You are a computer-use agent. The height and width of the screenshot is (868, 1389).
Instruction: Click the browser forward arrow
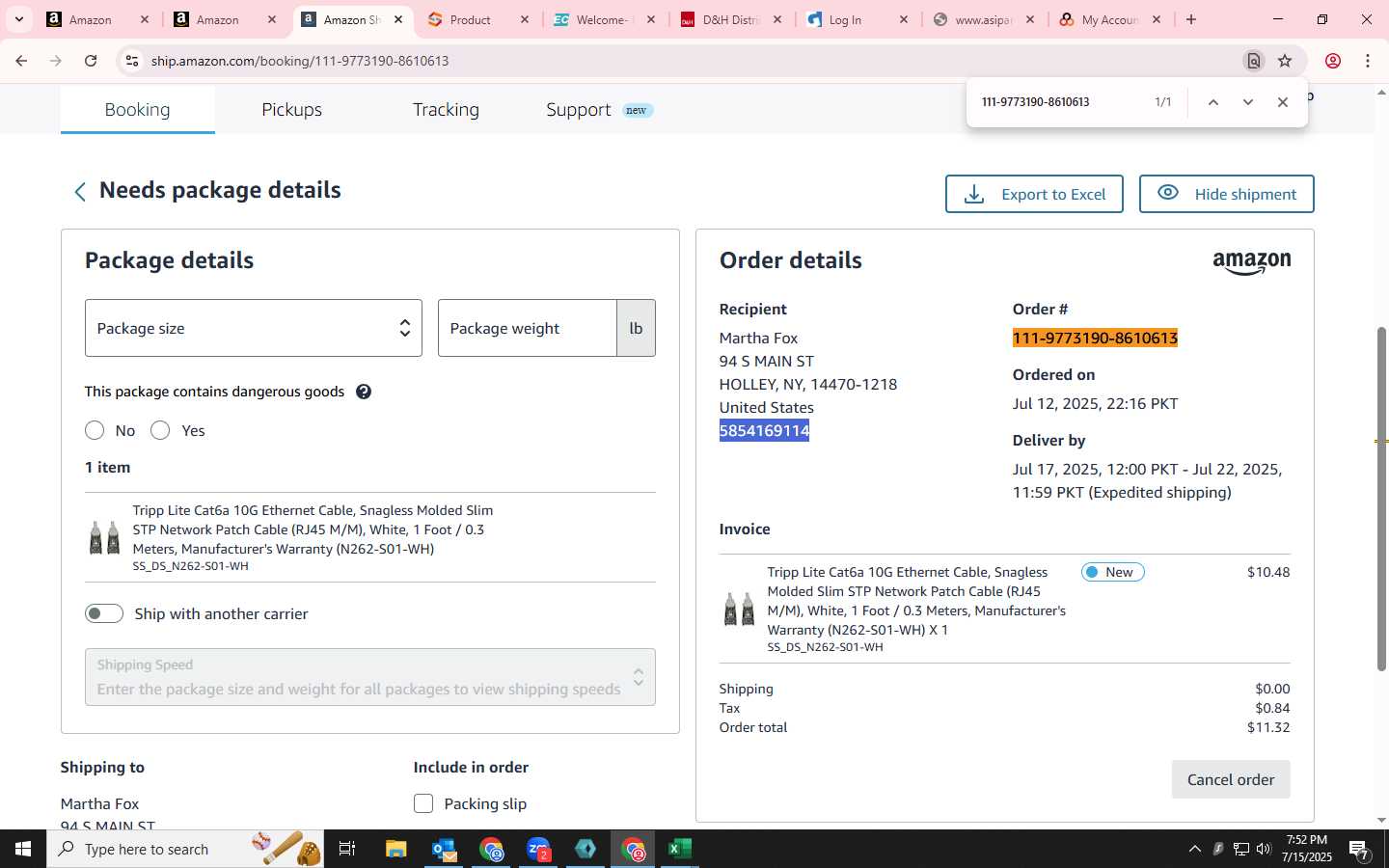pyautogui.click(x=56, y=61)
